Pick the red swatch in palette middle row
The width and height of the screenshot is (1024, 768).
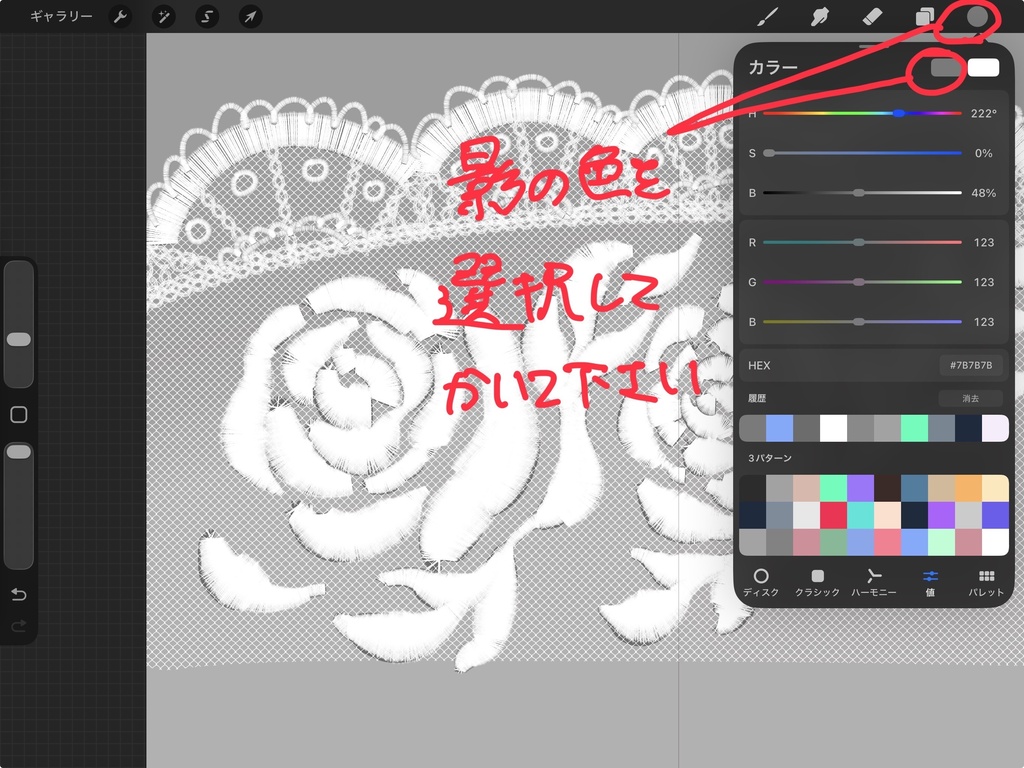click(833, 515)
